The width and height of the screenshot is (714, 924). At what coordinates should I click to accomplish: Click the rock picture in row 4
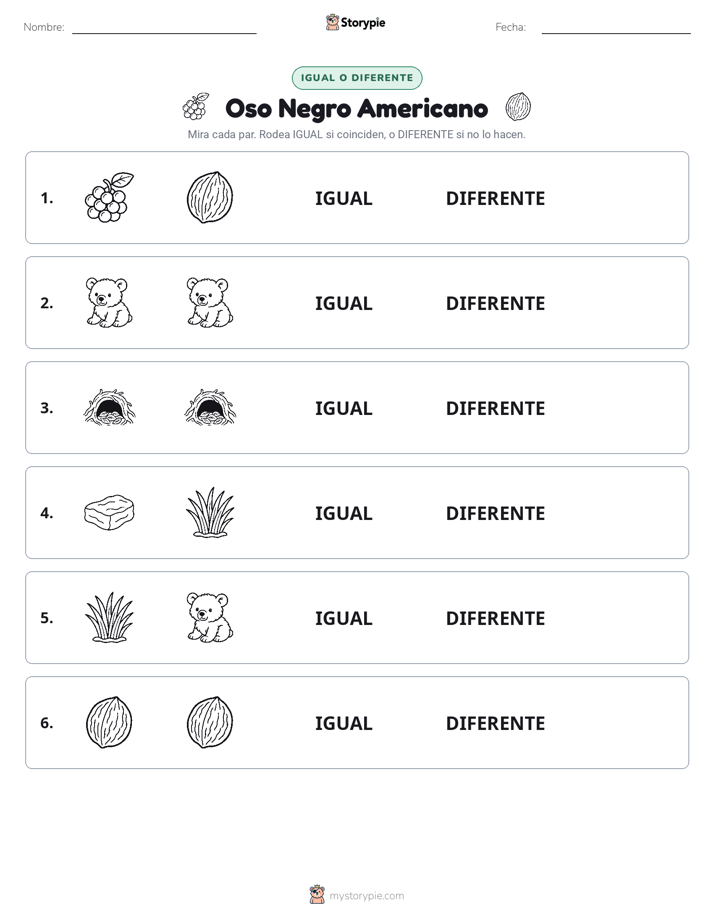point(110,512)
